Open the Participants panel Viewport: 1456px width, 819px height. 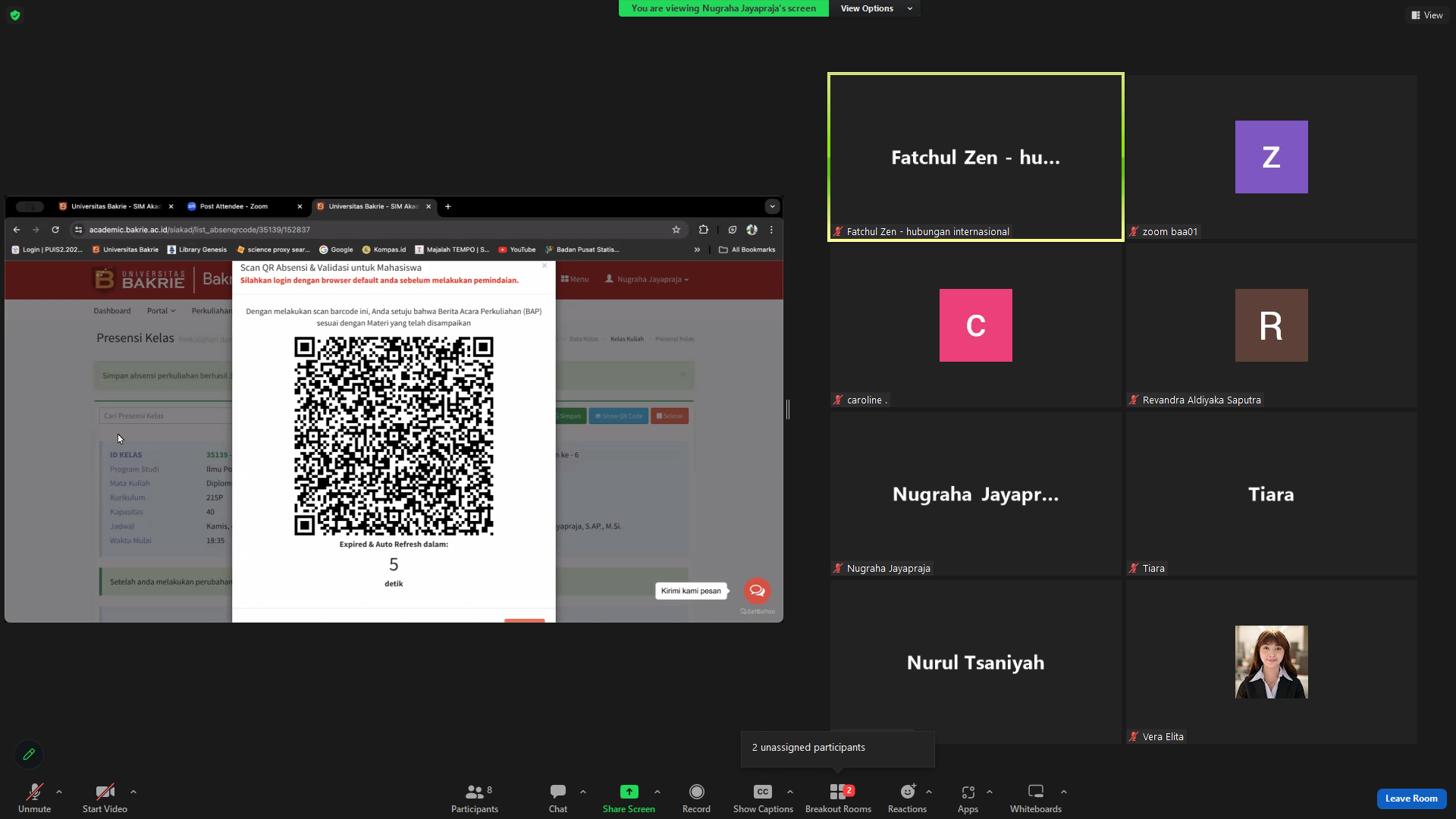475,799
